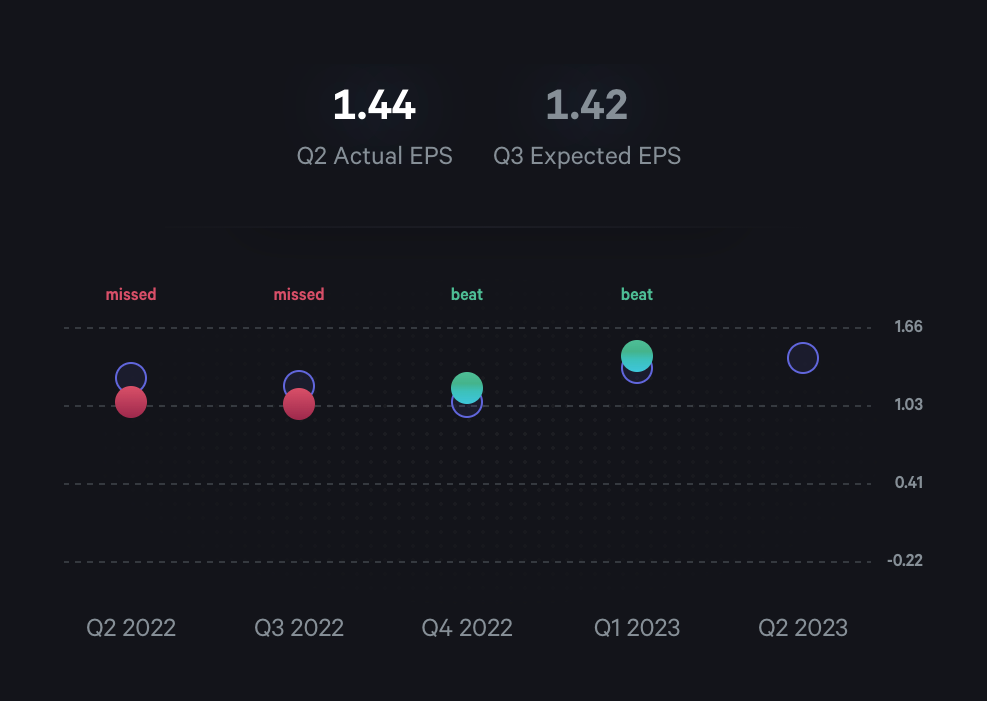This screenshot has height=701, width=987.
Task: Select the "beat" label above Q1 2023
Action: coord(637,294)
